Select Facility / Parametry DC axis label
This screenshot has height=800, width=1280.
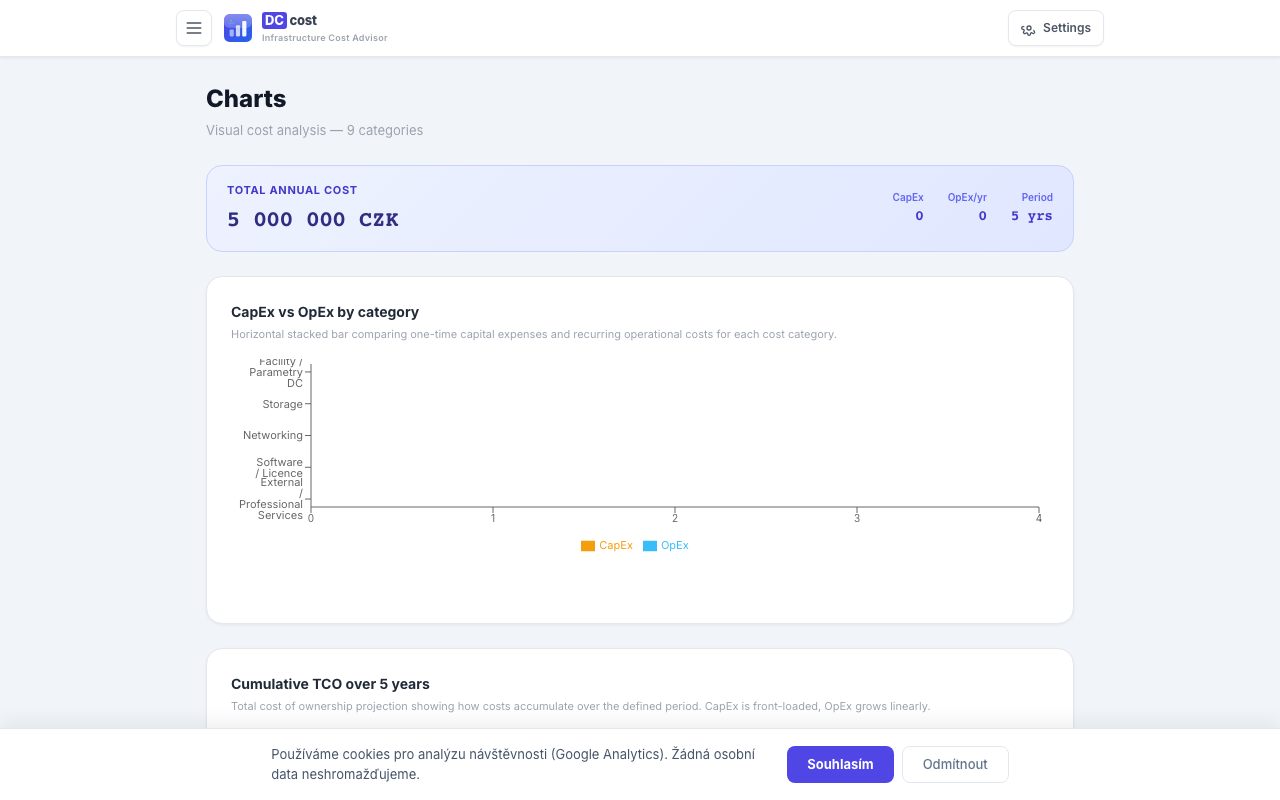point(278,372)
